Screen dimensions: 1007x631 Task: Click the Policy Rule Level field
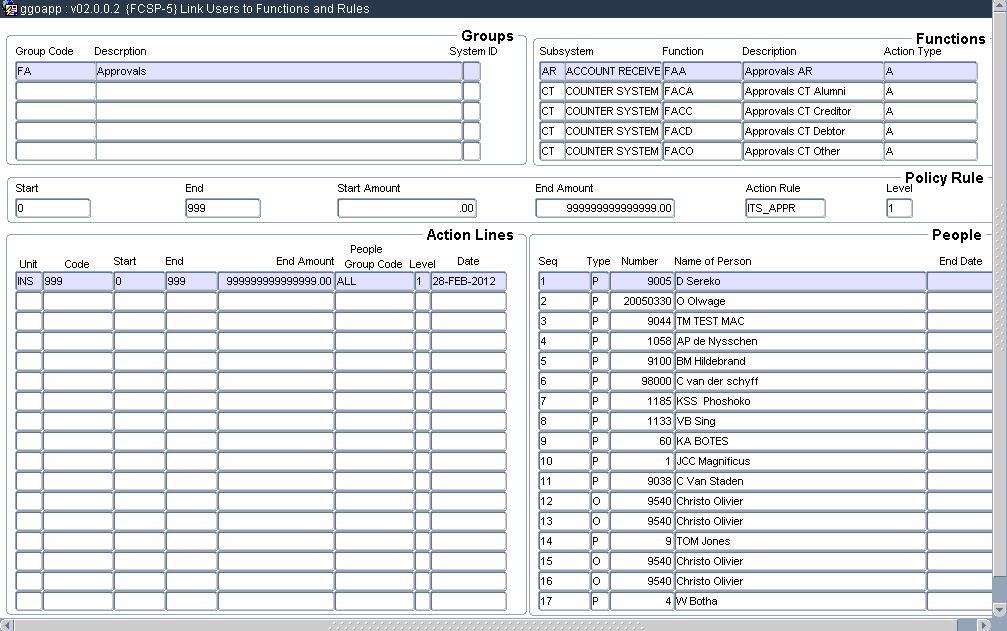tap(898, 209)
